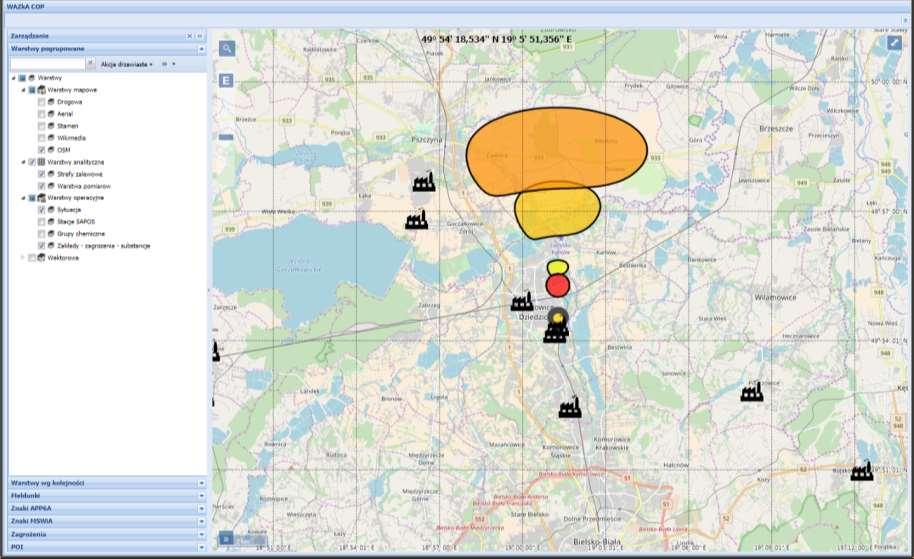Clear the layer filter with the X button
Screen dimensions: 914x559
point(90,64)
